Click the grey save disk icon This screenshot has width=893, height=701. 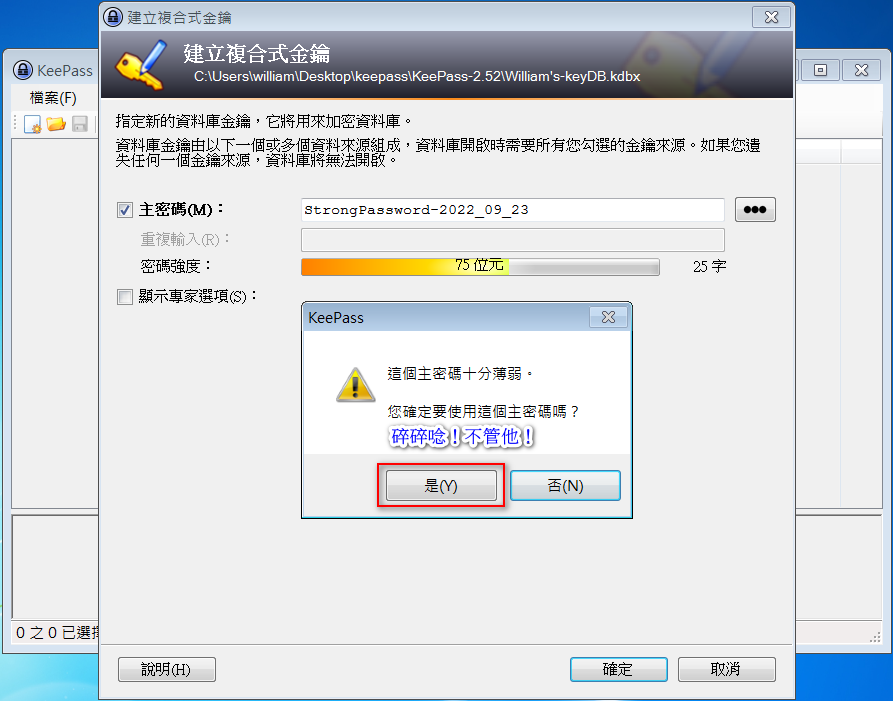[80, 124]
